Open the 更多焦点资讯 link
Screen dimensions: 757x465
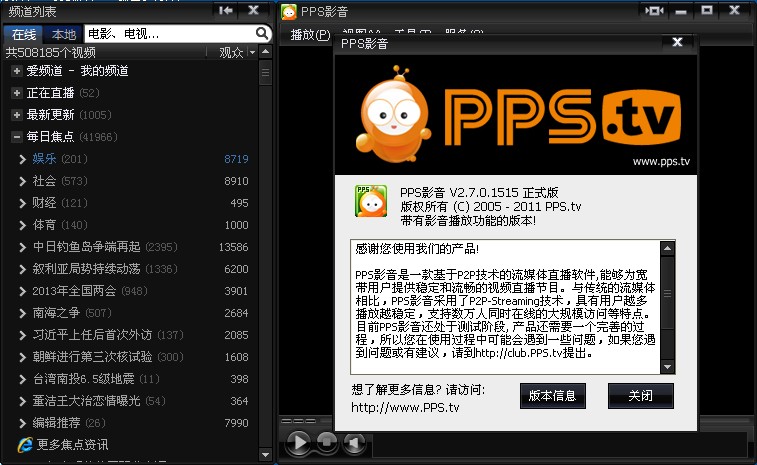[x=72, y=445]
